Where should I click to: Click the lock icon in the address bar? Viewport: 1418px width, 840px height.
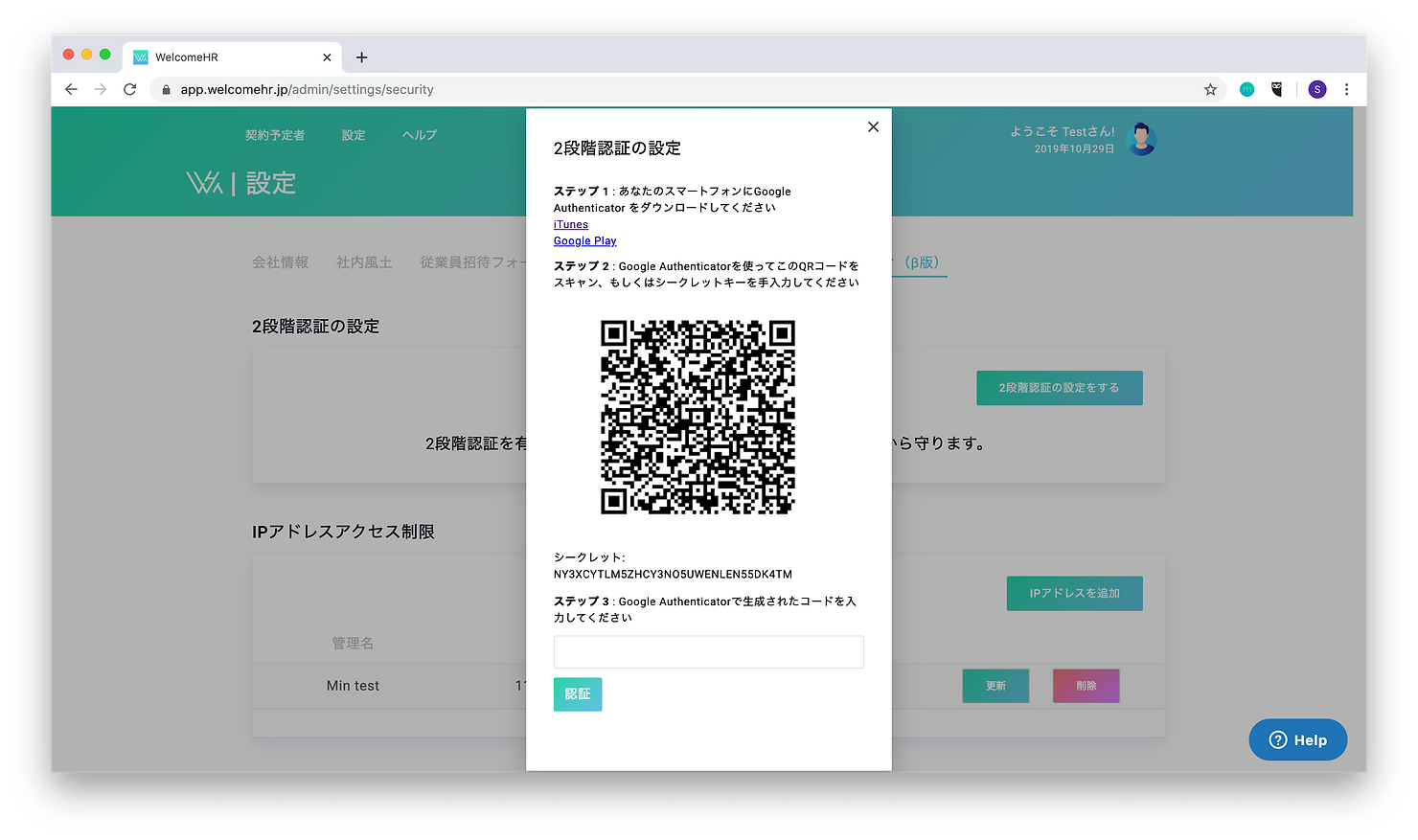(166, 89)
